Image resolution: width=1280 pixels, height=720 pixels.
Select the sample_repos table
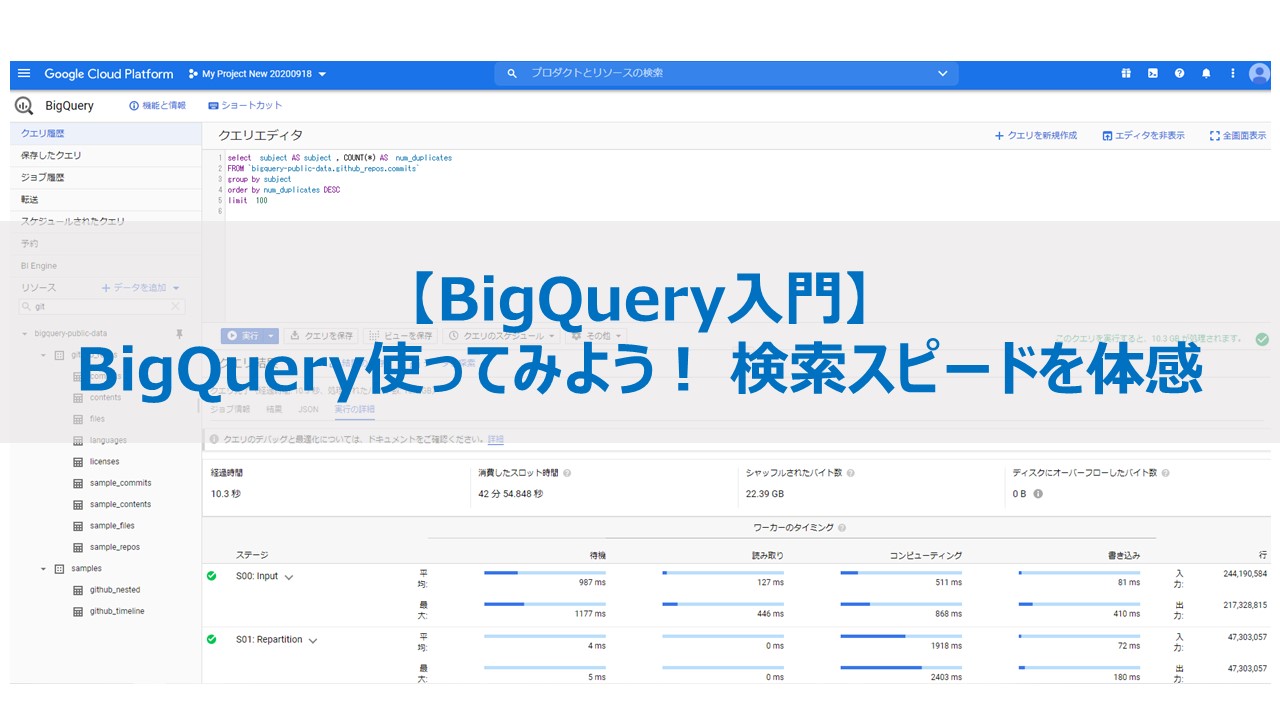coord(115,548)
